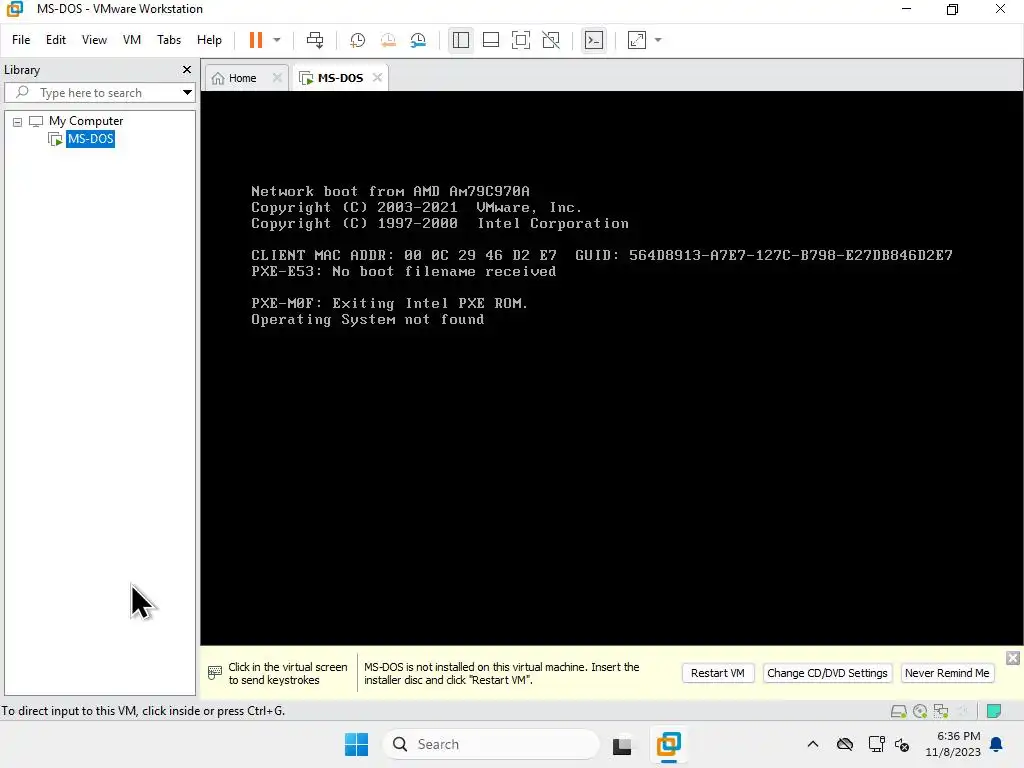Revert the VM to its previous snapshot
The height and width of the screenshot is (768, 1024).
[x=388, y=40]
